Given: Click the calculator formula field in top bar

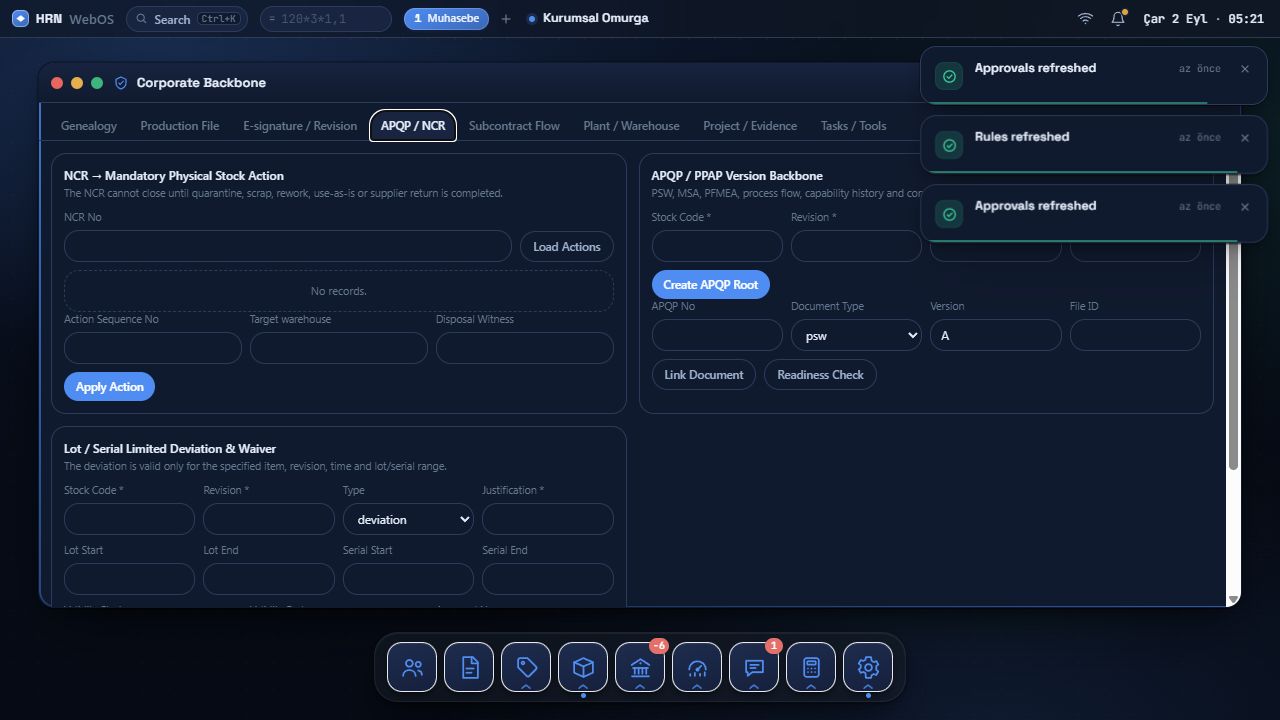Looking at the screenshot, I should click(x=326, y=18).
